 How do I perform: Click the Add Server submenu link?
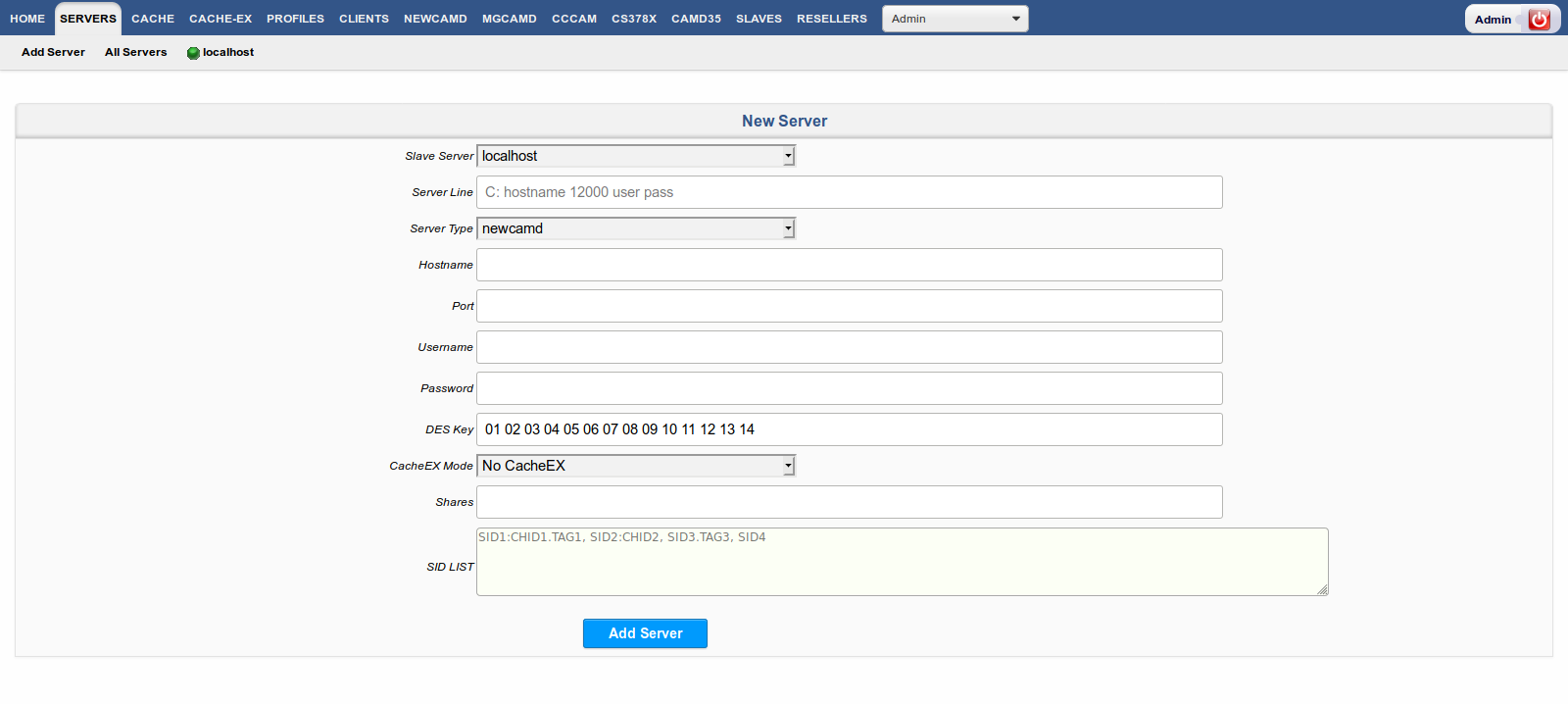pyautogui.click(x=53, y=52)
